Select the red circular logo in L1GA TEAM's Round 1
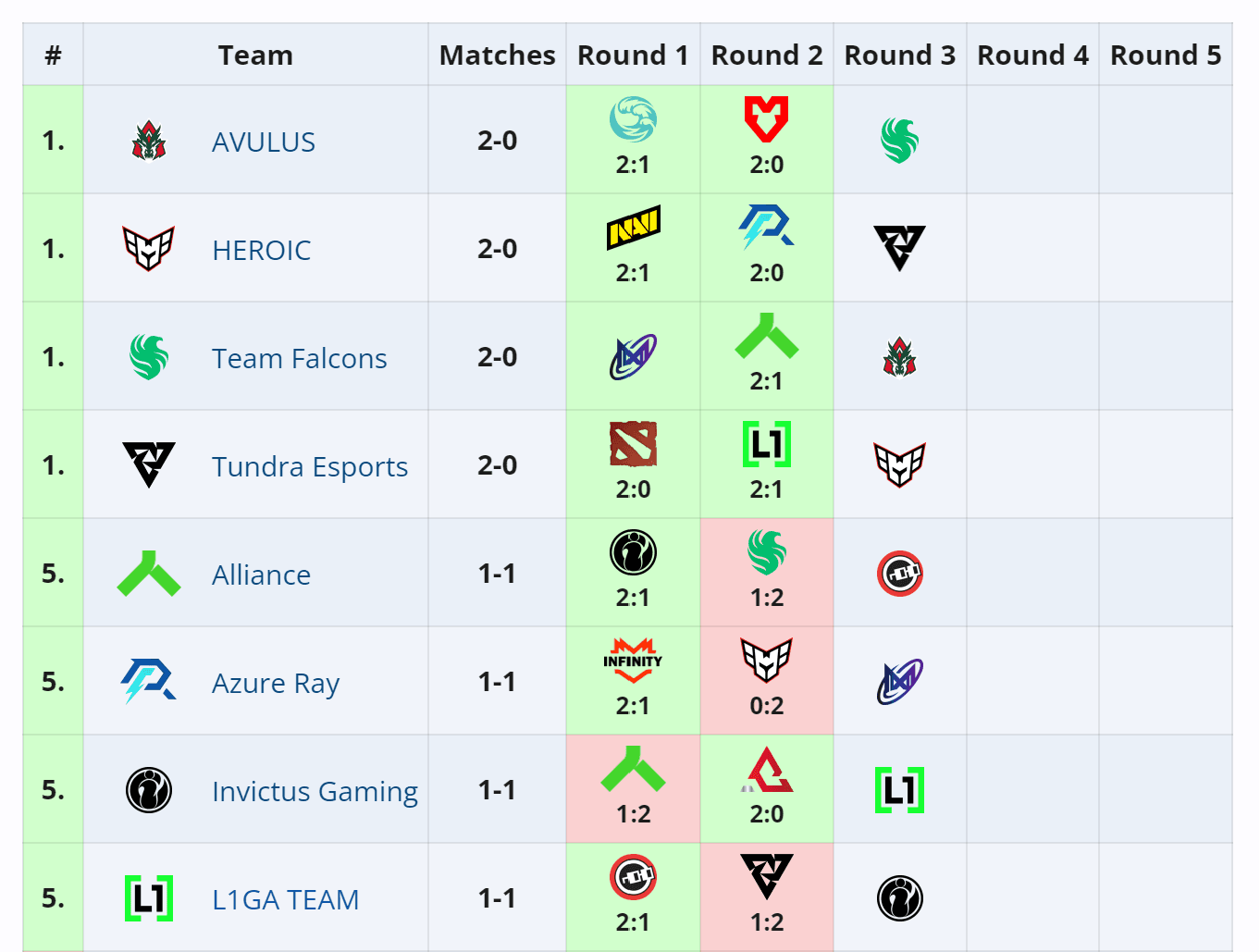The image size is (1260, 952). (x=633, y=877)
